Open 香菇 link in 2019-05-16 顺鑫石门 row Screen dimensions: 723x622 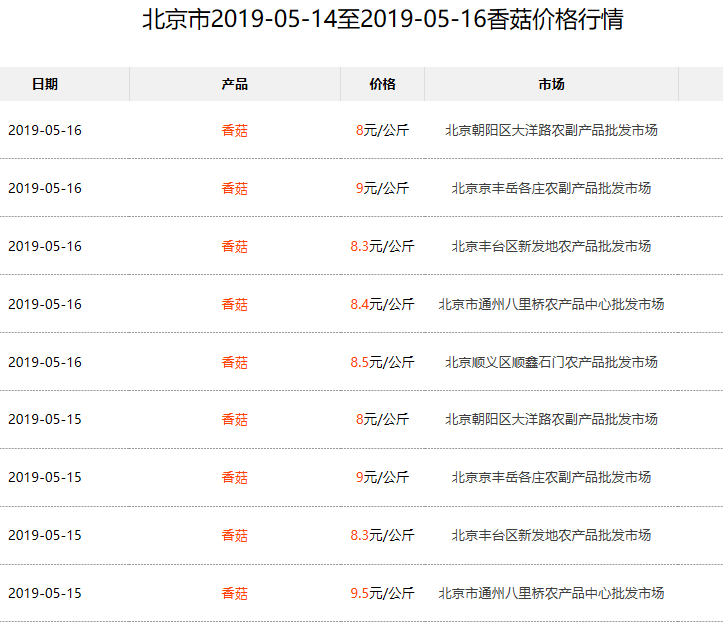(235, 362)
